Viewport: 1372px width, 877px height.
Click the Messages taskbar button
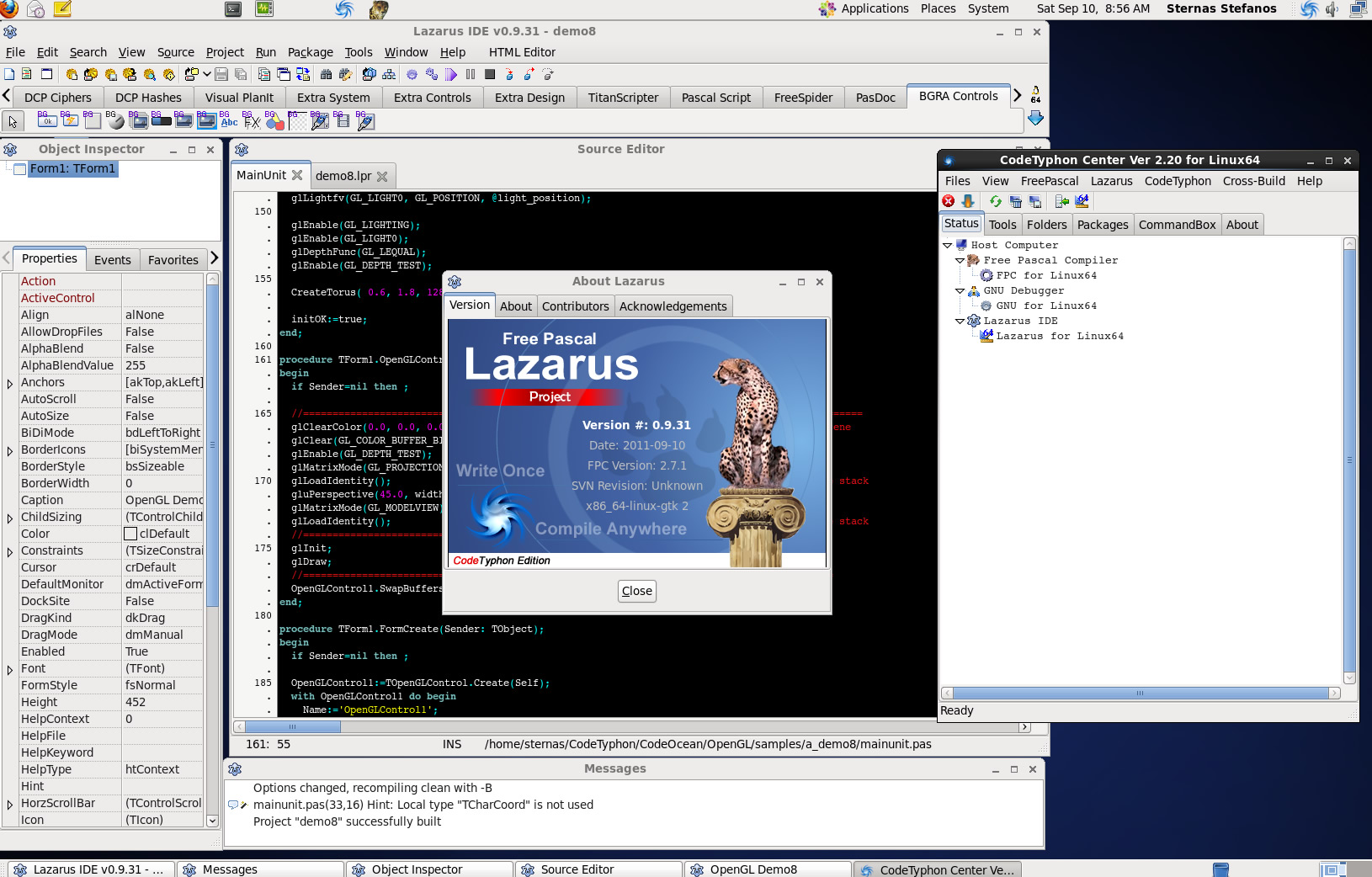point(259,869)
